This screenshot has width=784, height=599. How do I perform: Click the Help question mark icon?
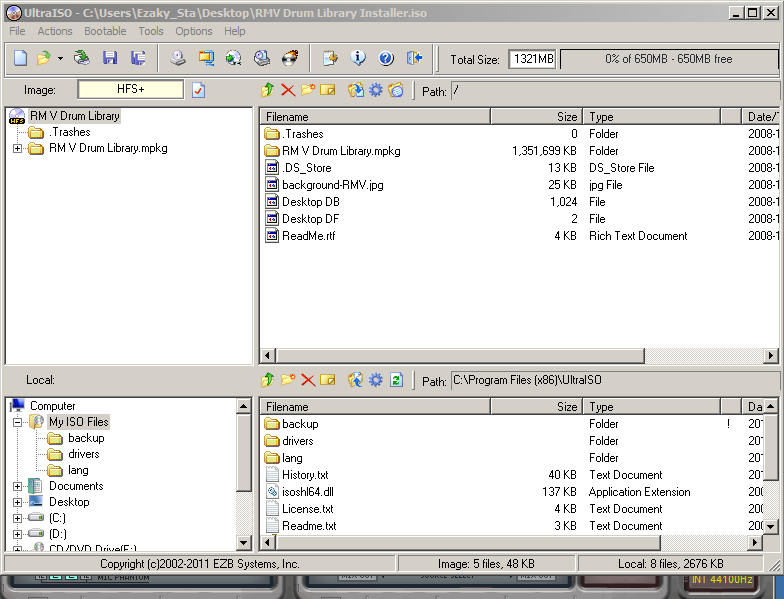coord(386,58)
